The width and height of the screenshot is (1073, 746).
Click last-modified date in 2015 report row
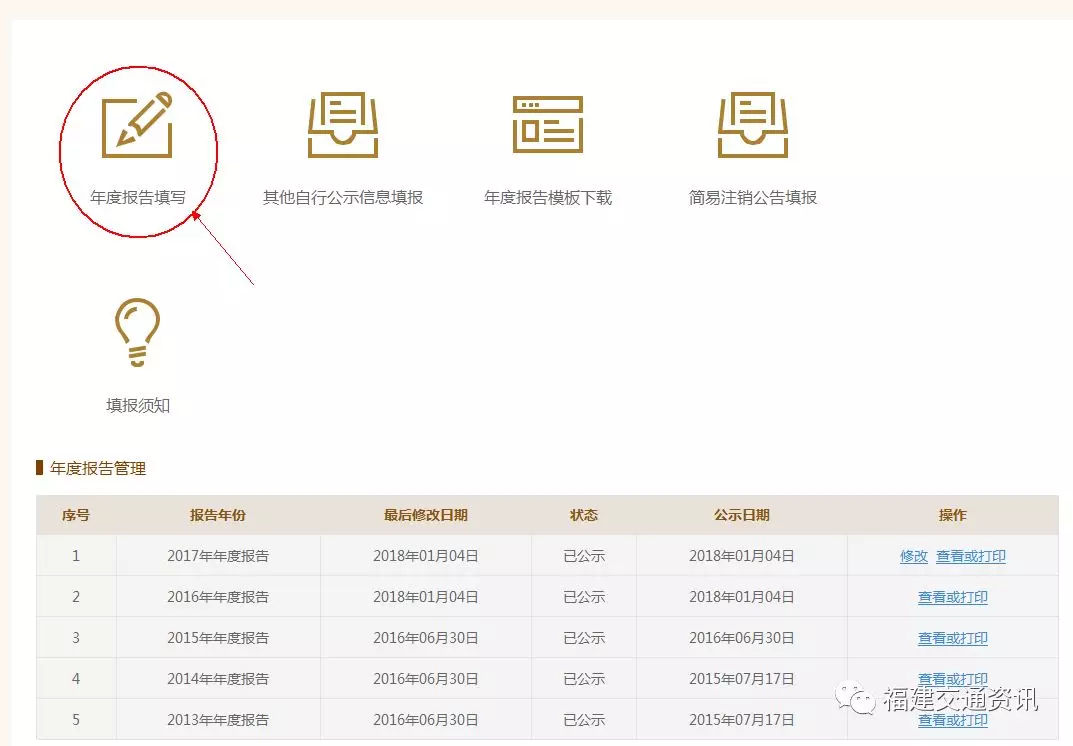[x=426, y=638]
